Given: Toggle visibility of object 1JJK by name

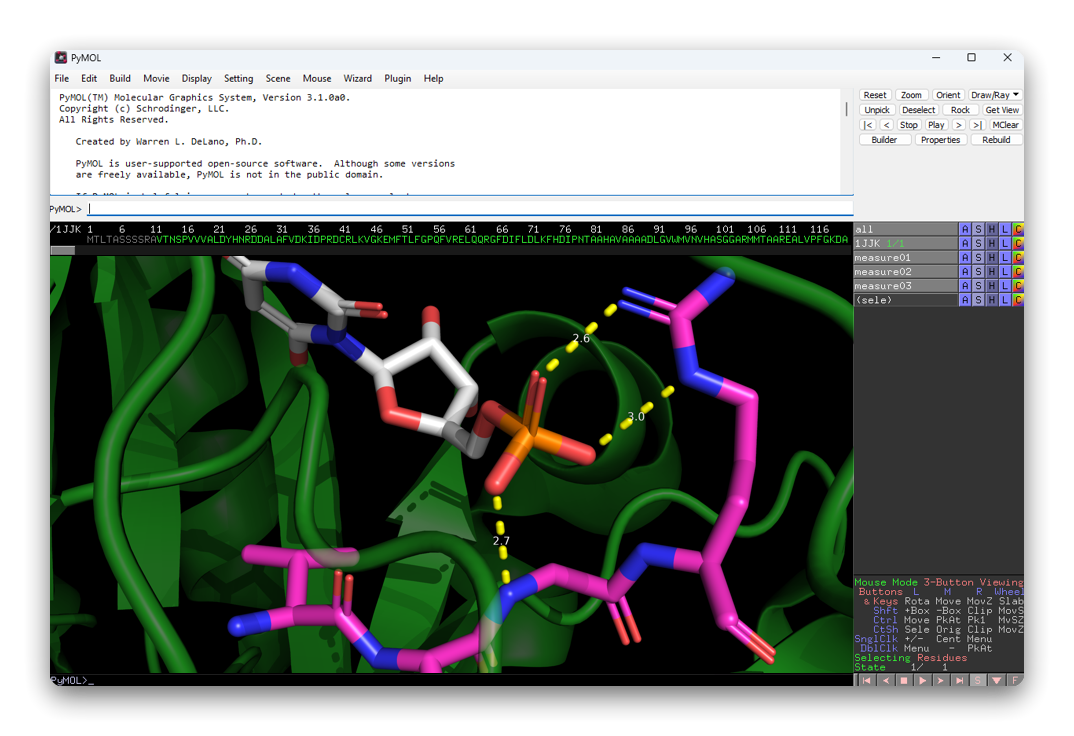Looking at the screenshot, I should [x=905, y=243].
